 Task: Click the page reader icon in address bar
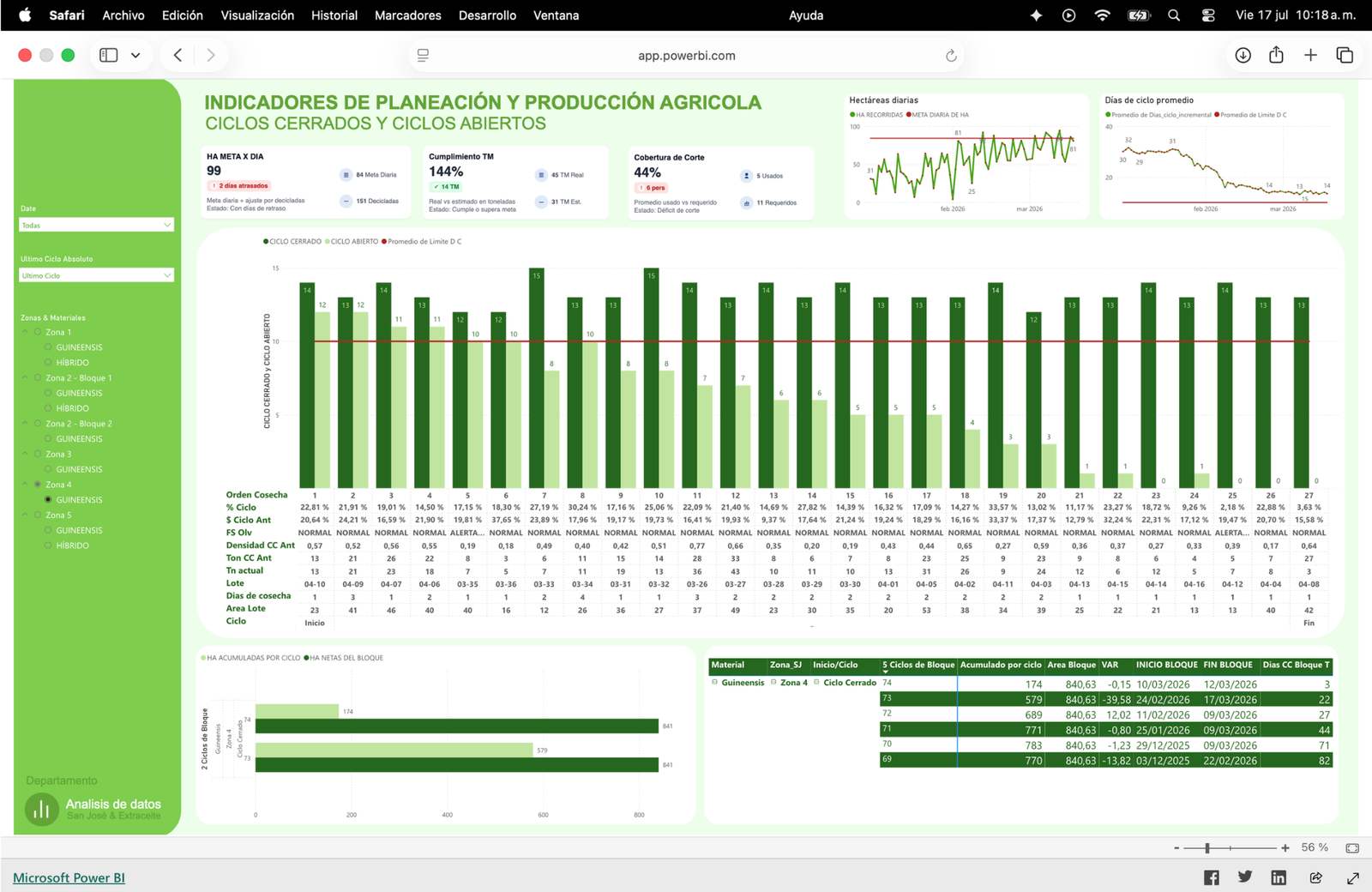tap(423, 55)
